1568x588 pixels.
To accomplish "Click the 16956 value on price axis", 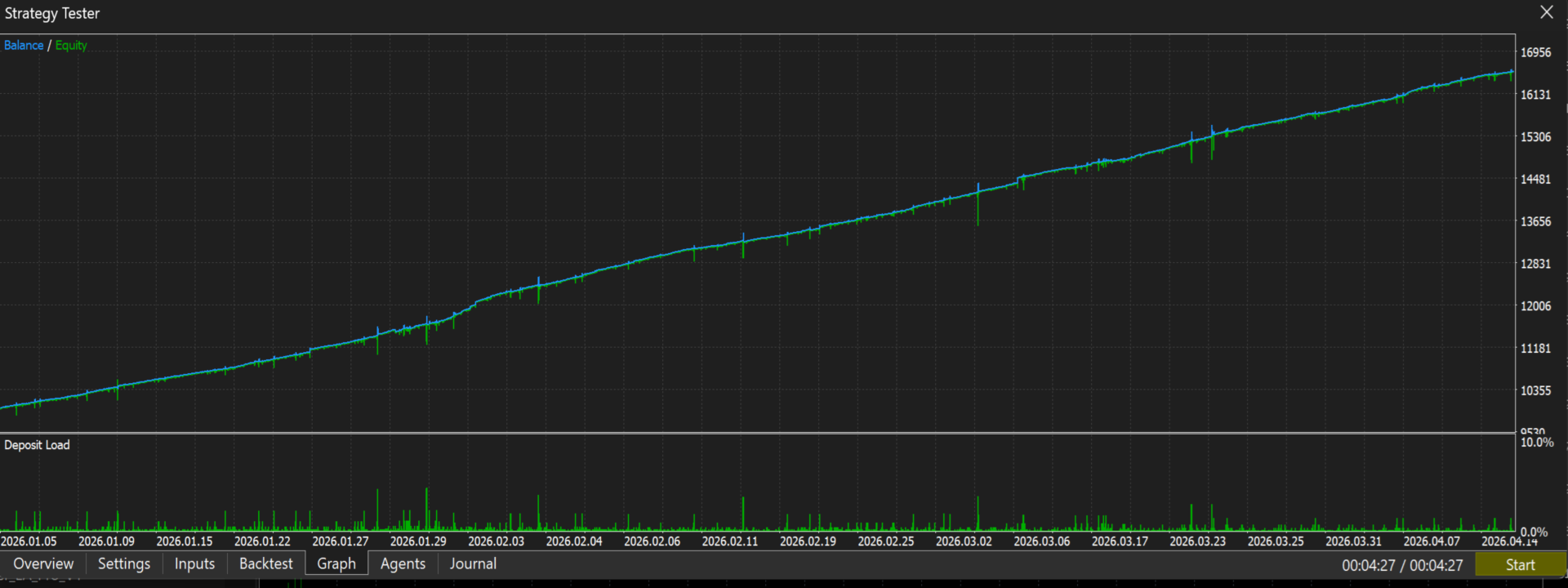I will click(x=1535, y=52).
